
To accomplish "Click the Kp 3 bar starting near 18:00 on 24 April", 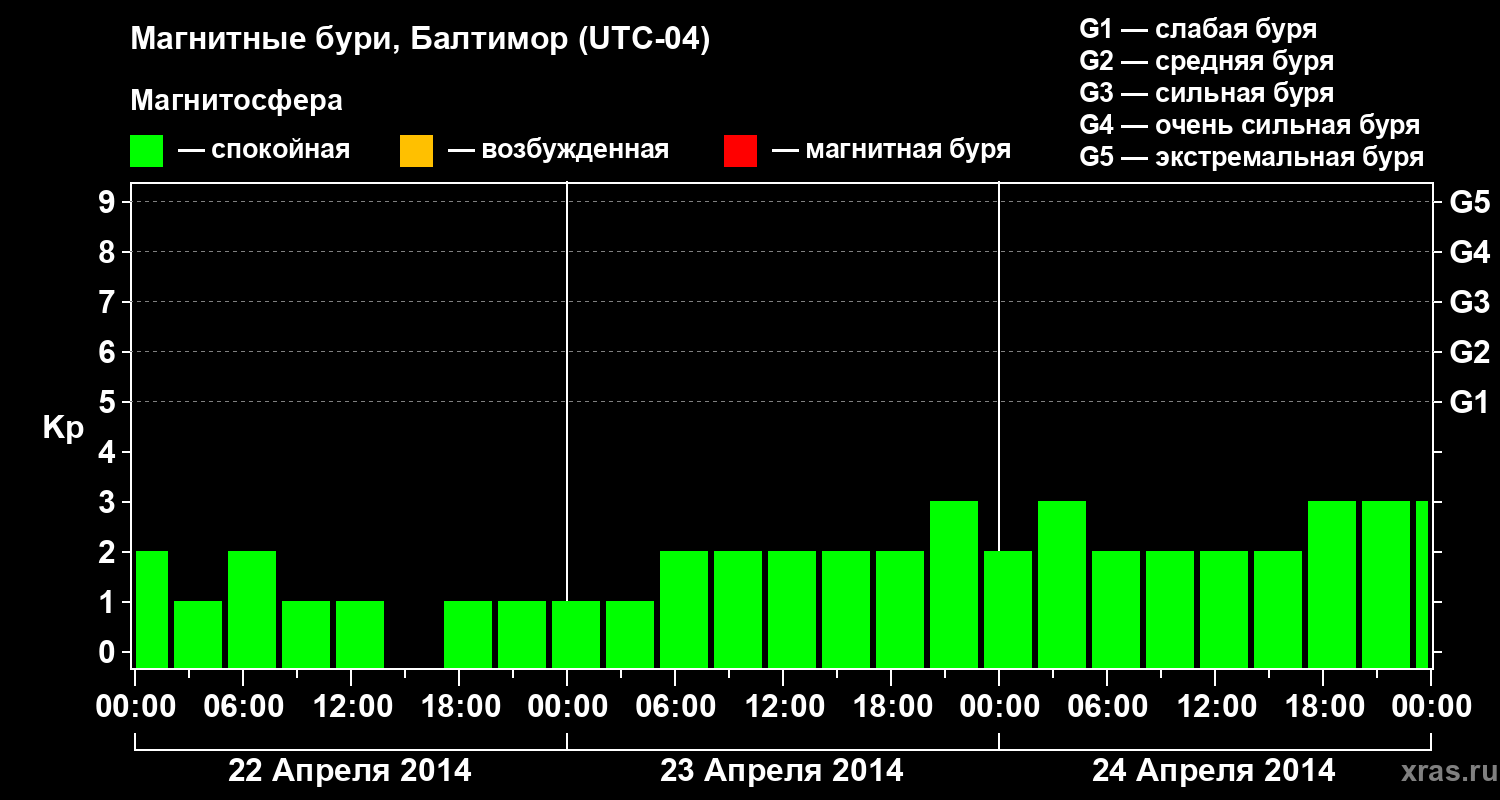I will [x=1332, y=584].
